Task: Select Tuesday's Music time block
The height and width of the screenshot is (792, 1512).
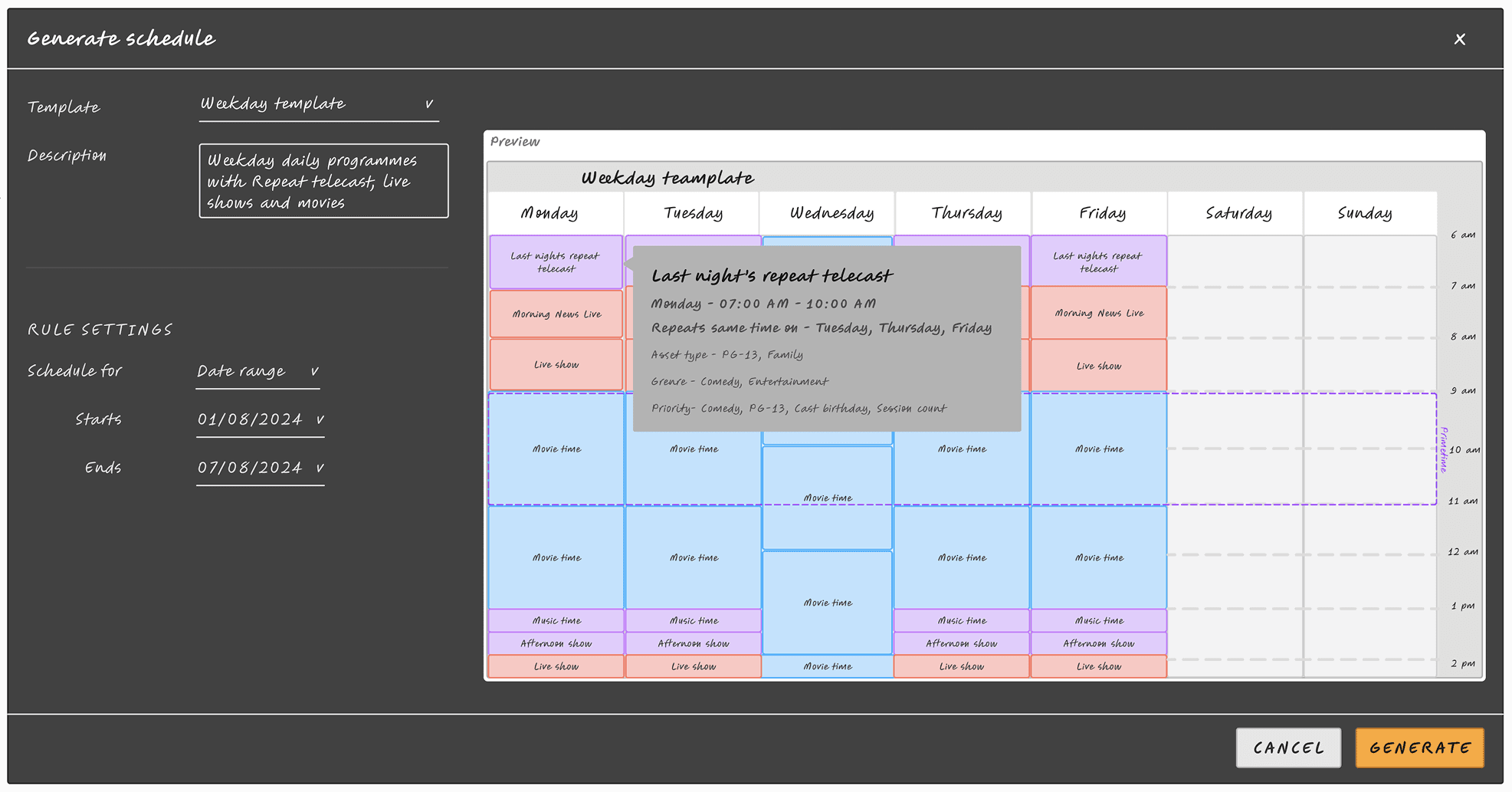Action: [x=694, y=621]
